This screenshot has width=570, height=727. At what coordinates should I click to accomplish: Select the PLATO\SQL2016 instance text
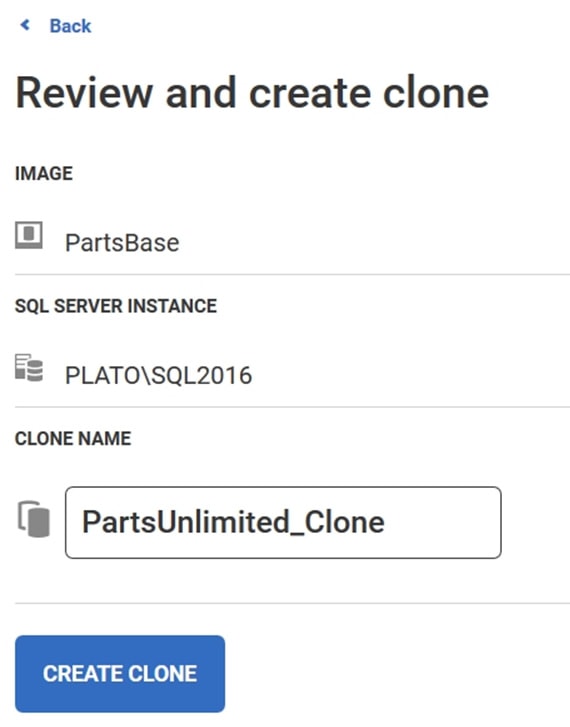[x=158, y=375]
